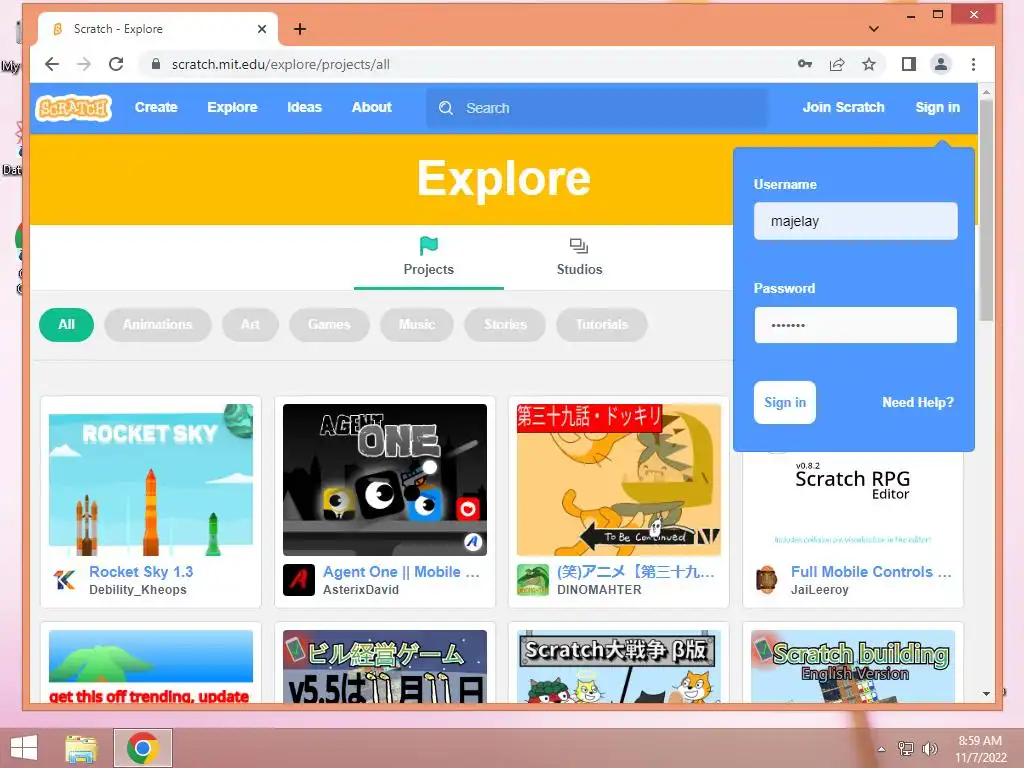The width and height of the screenshot is (1024, 768).
Task: Click the browser address bar URL
Action: (281, 64)
